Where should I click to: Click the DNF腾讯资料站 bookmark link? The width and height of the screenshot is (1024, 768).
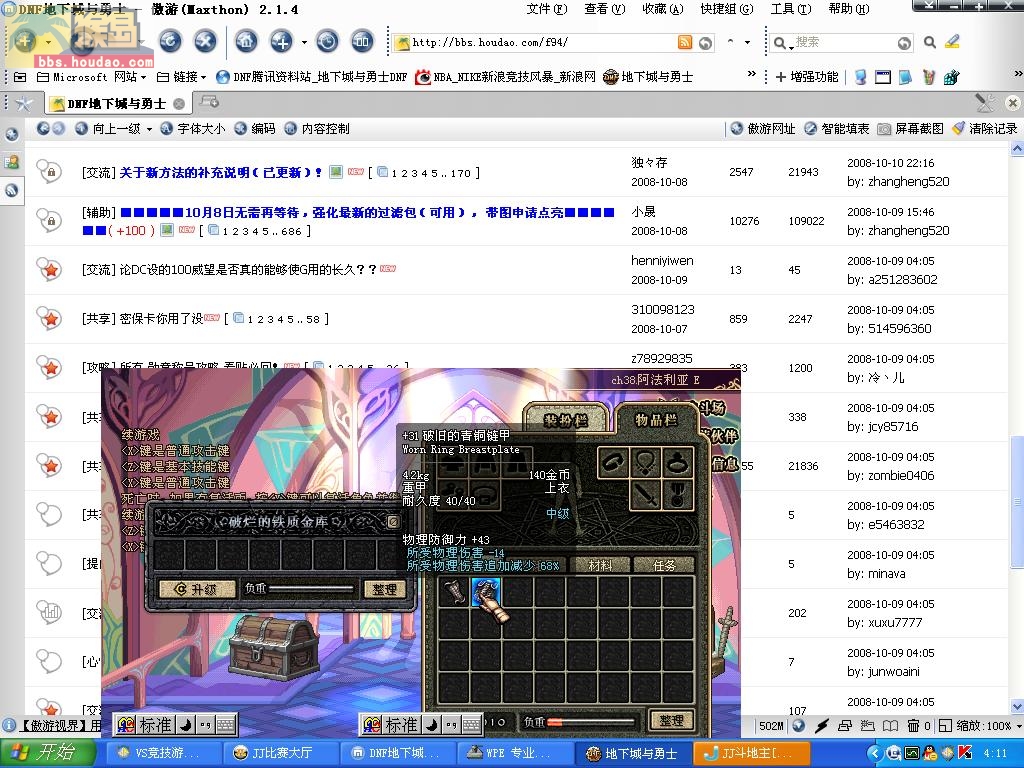pos(312,77)
